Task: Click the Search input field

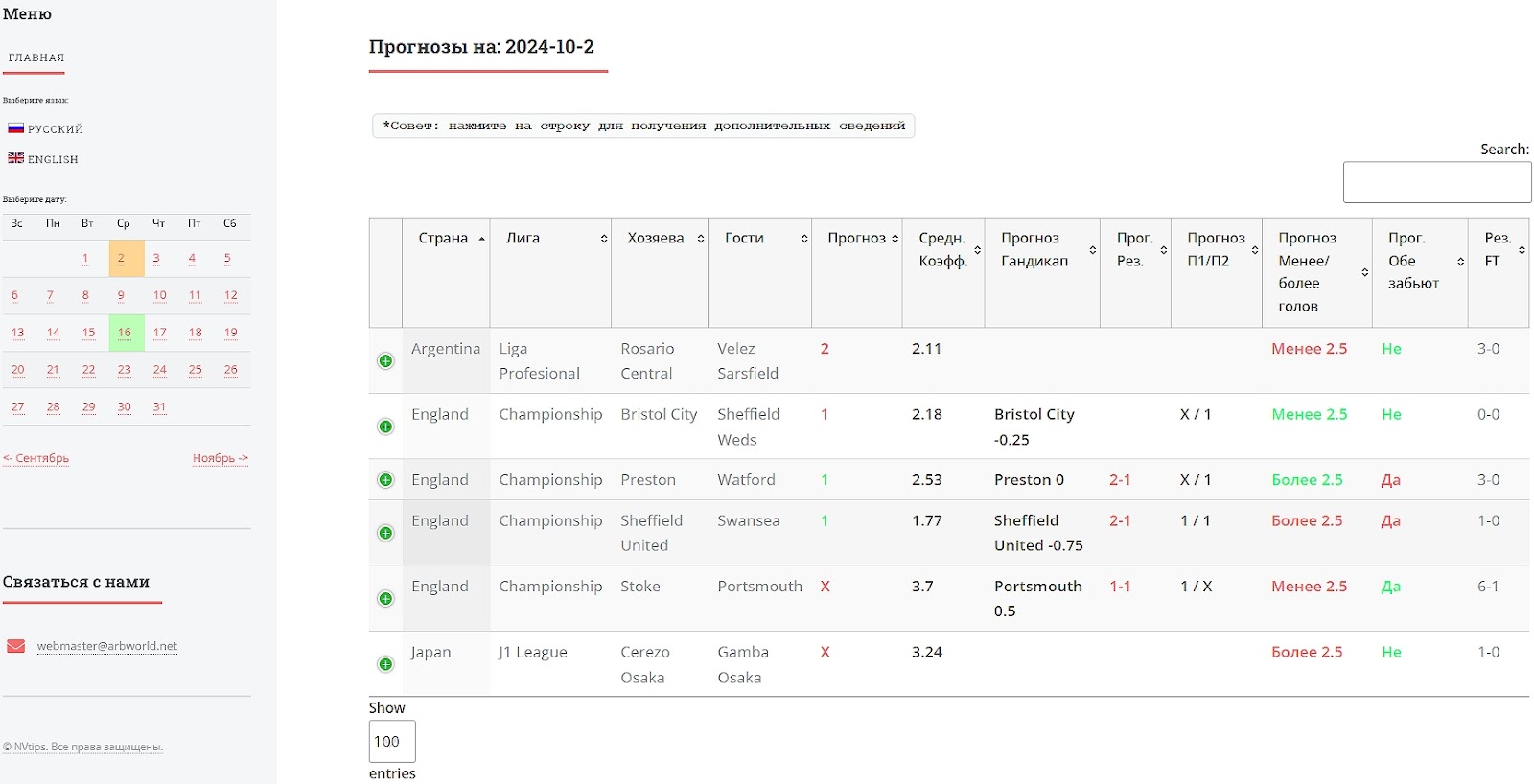Action: click(1436, 182)
